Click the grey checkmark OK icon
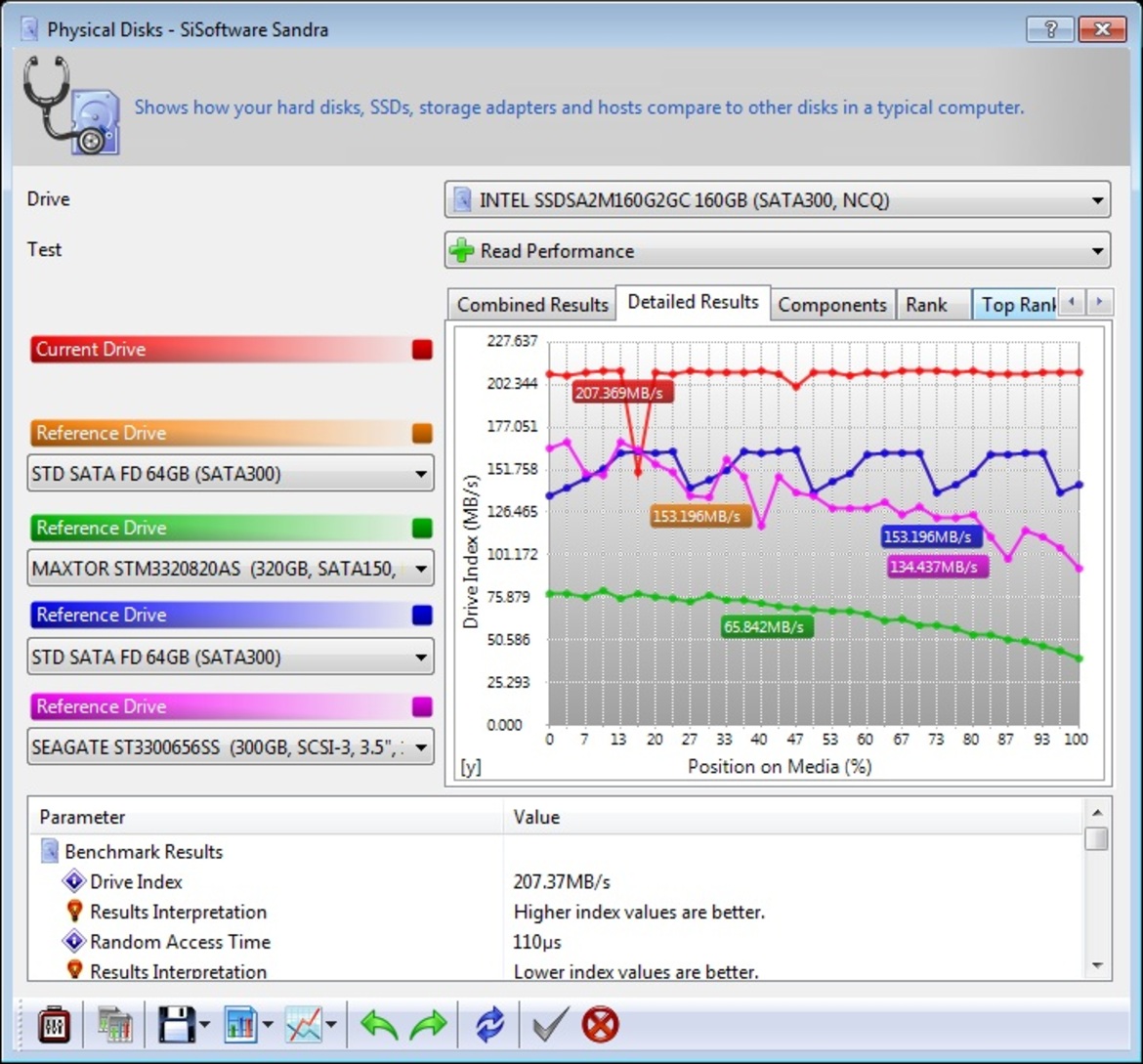 [550, 1025]
